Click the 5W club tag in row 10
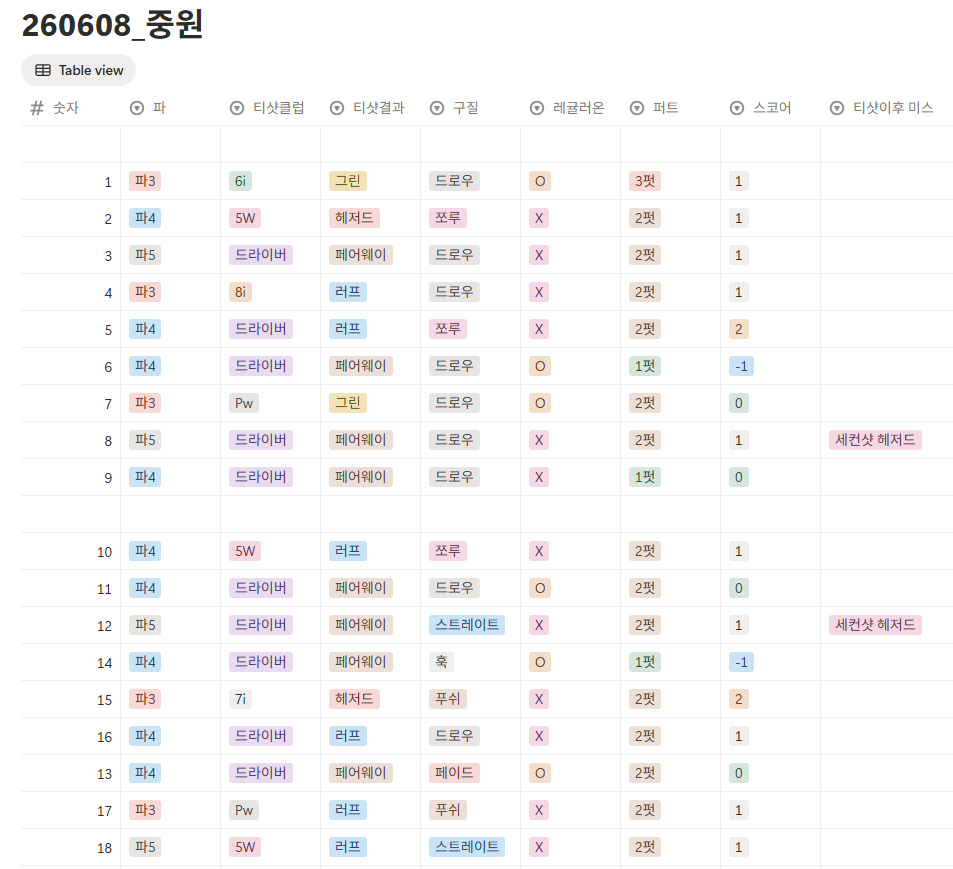 click(x=245, y=551)
